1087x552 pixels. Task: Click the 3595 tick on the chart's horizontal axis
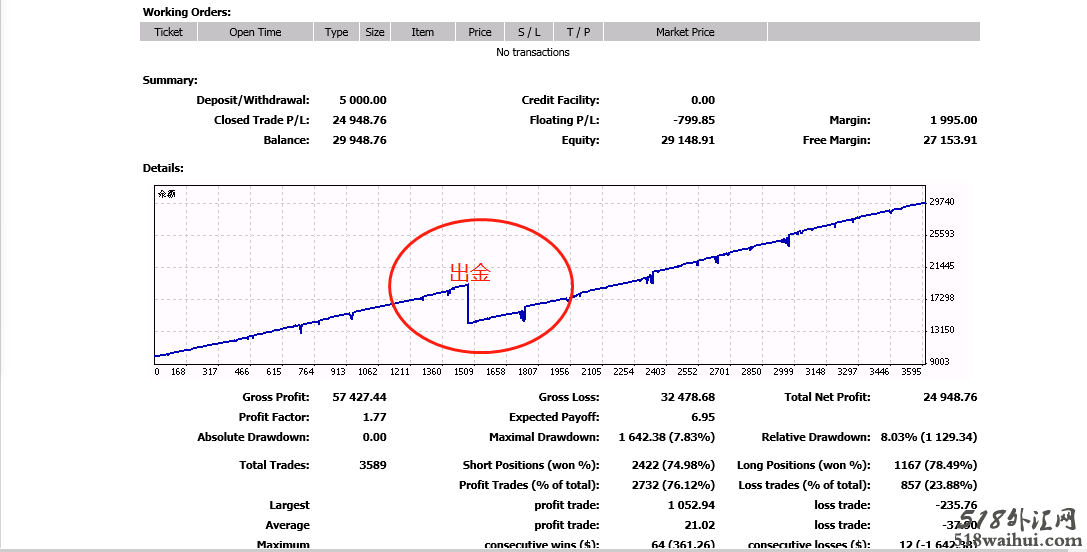coord(911,372)
